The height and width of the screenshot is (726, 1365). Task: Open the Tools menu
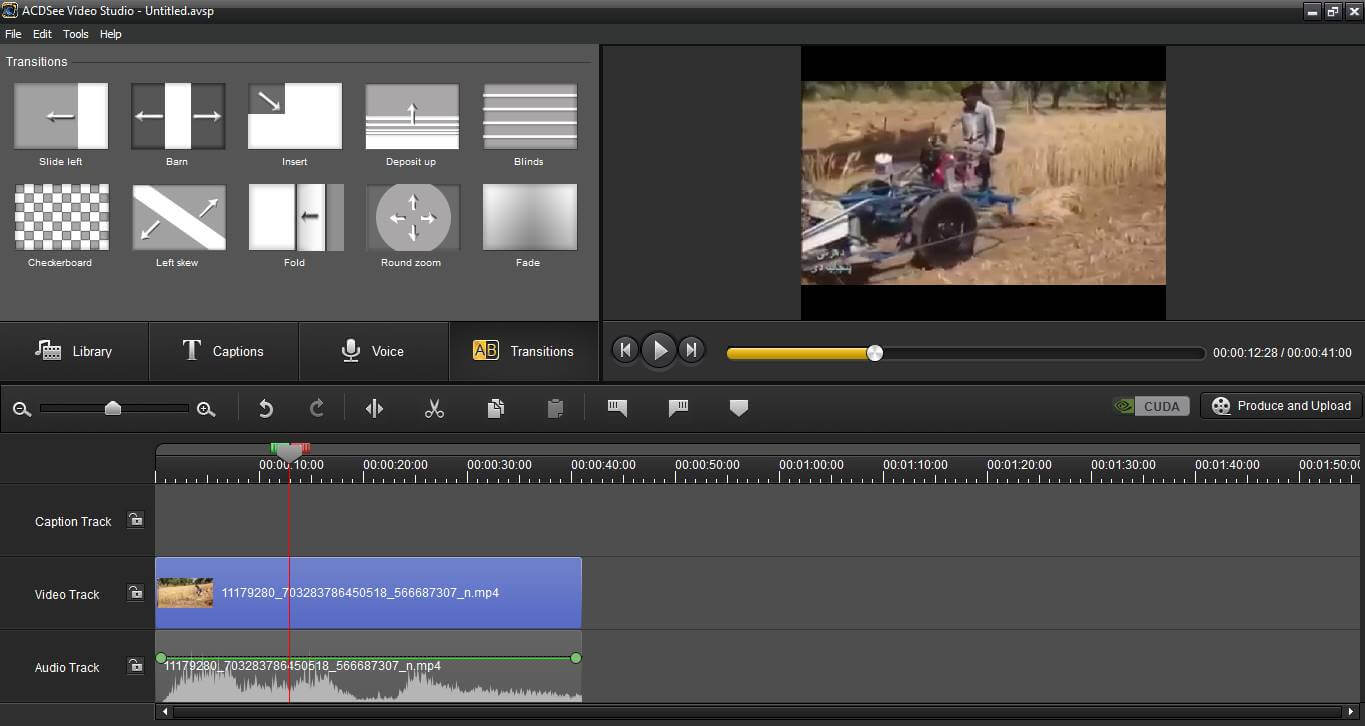(76, 34)
